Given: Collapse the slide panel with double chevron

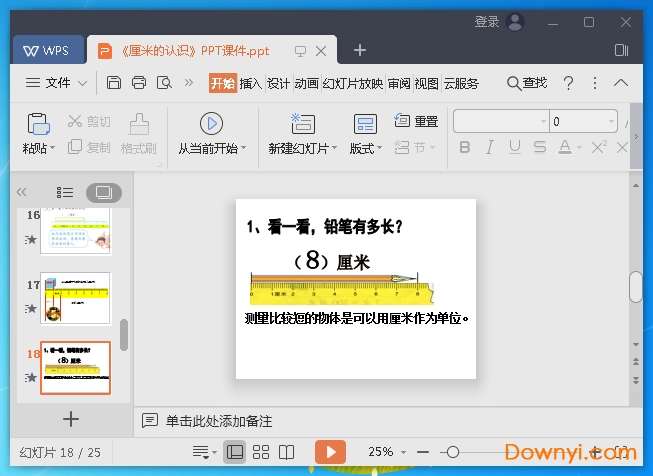Looking at the screenshot, I should click(x=22, y=192).
